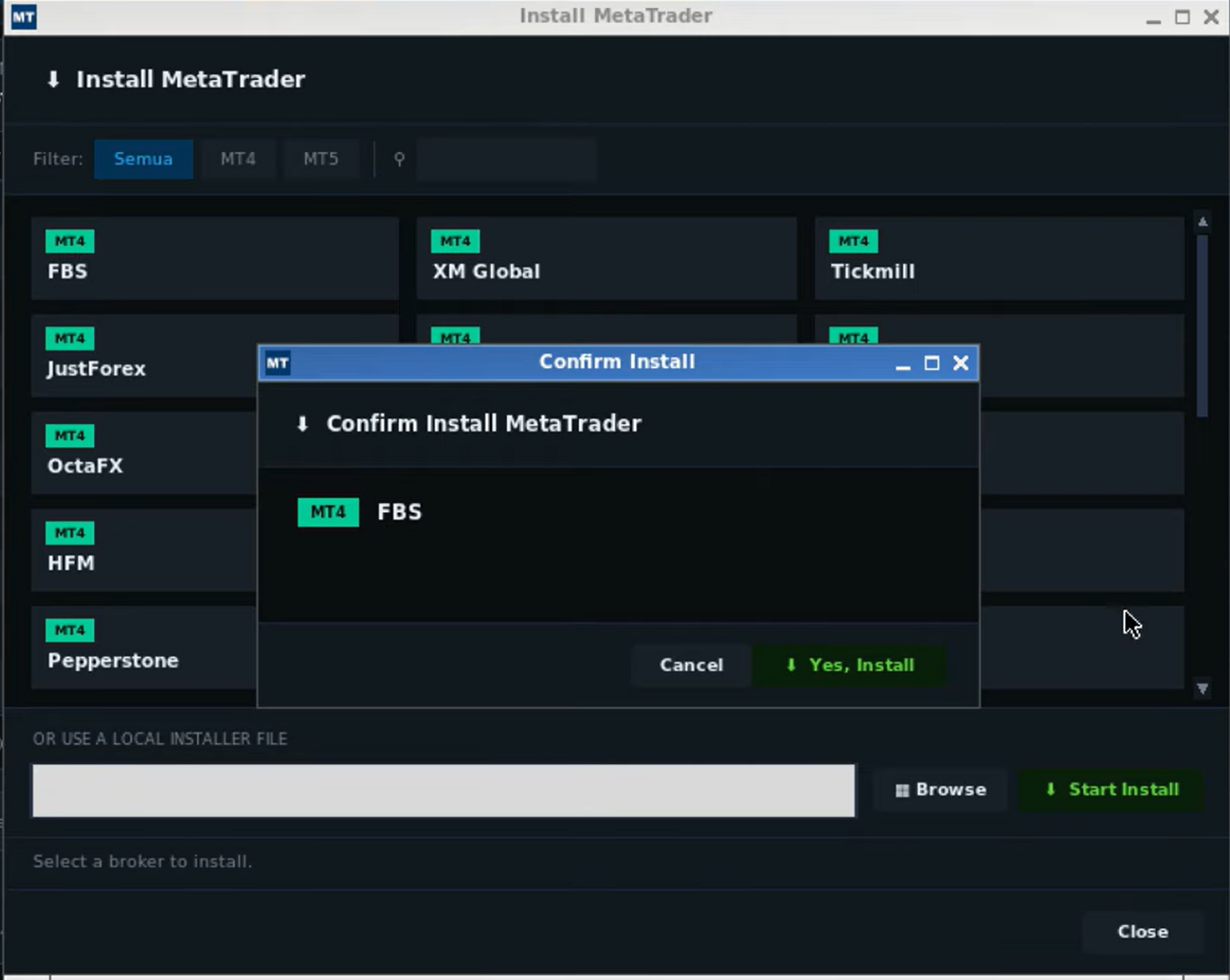Click the broker list scrollbar thumb
The width and height of the screenshot is (1230, 980).
1202,326
